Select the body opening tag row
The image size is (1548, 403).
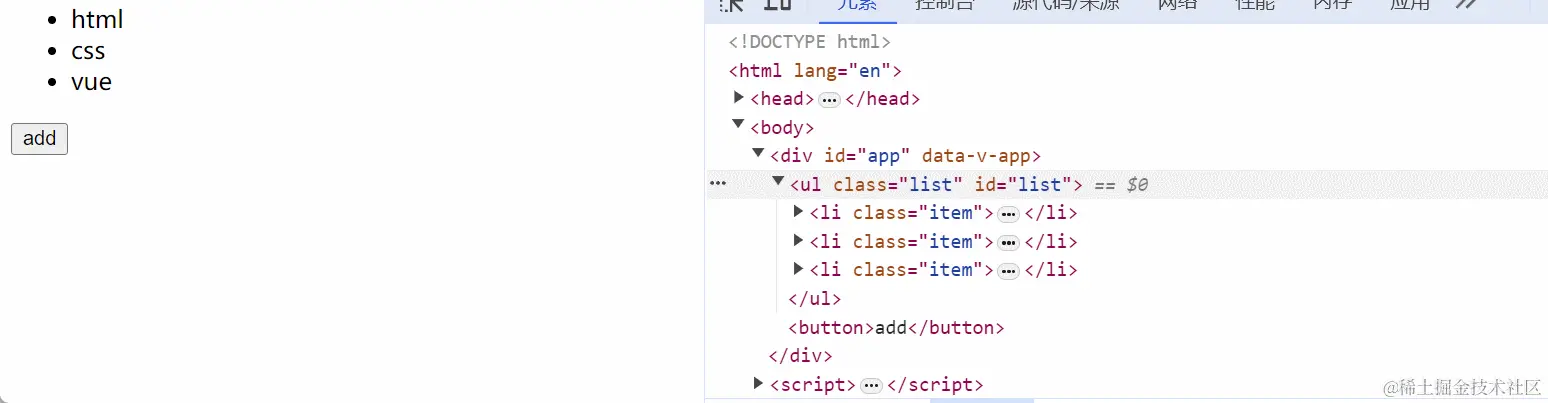coord(782,128)
